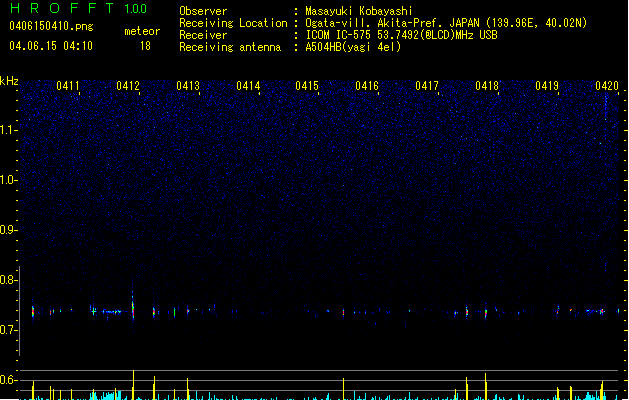Click the 1.0 kHz frequency label

(x=8, y=180)
